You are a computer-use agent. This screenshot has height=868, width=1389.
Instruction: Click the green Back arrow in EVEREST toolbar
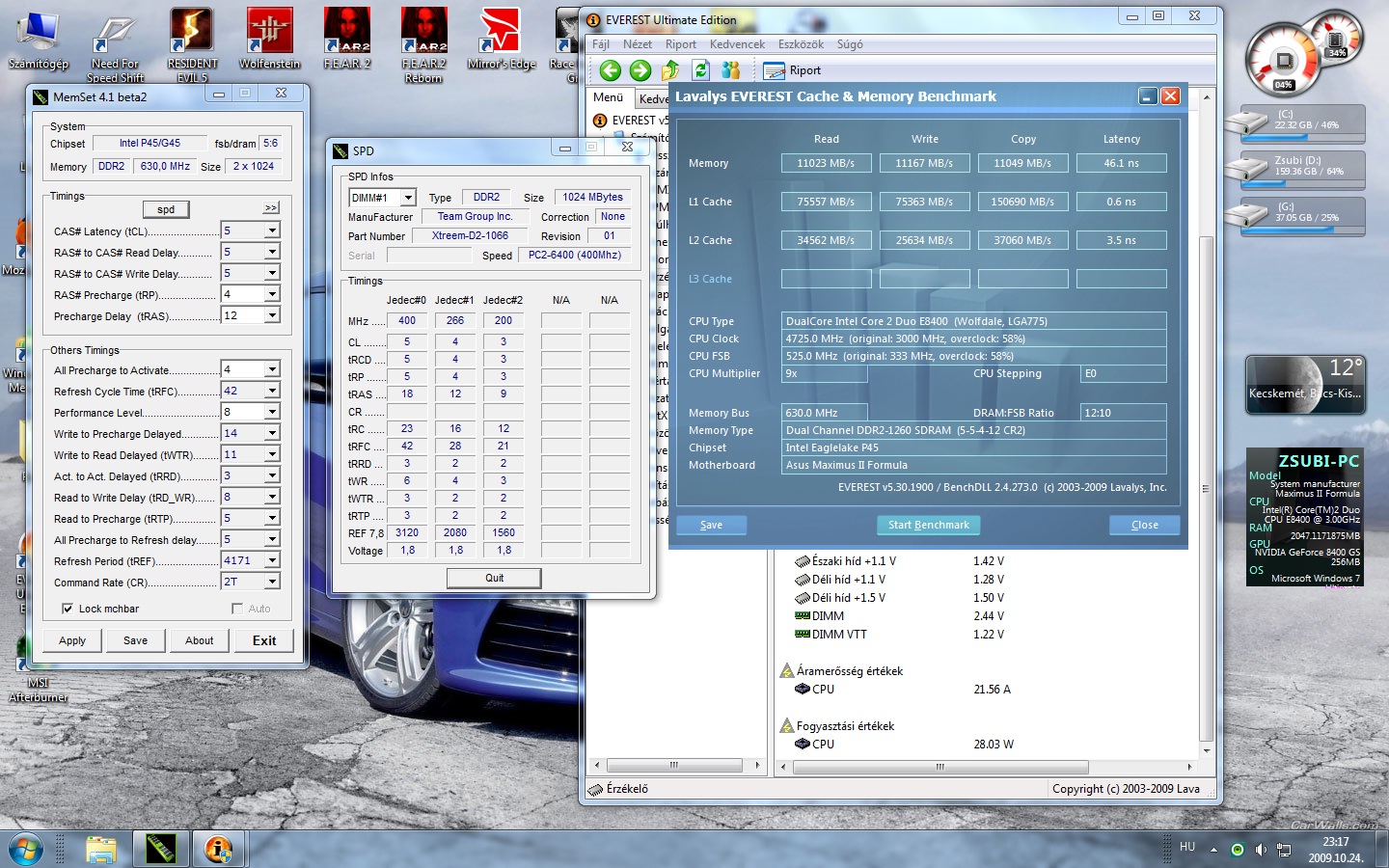pyautogui.click(x=610, y=70)
